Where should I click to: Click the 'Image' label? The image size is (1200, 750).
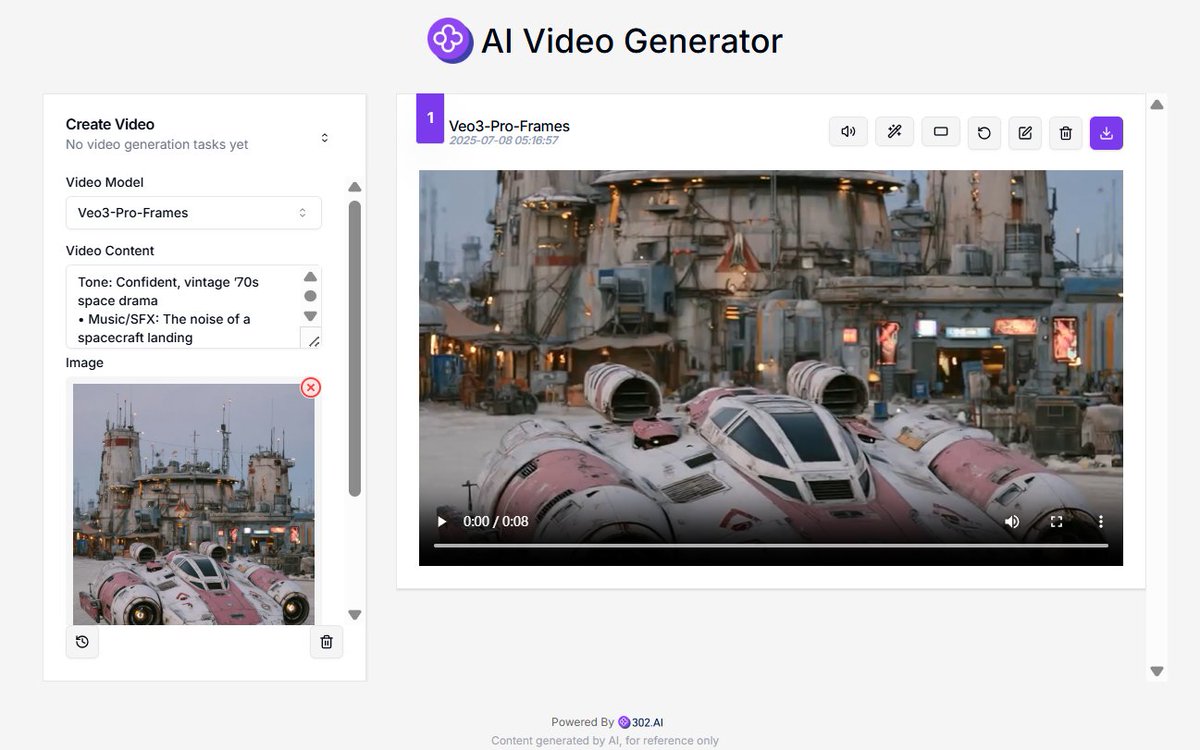coord(85,363)
